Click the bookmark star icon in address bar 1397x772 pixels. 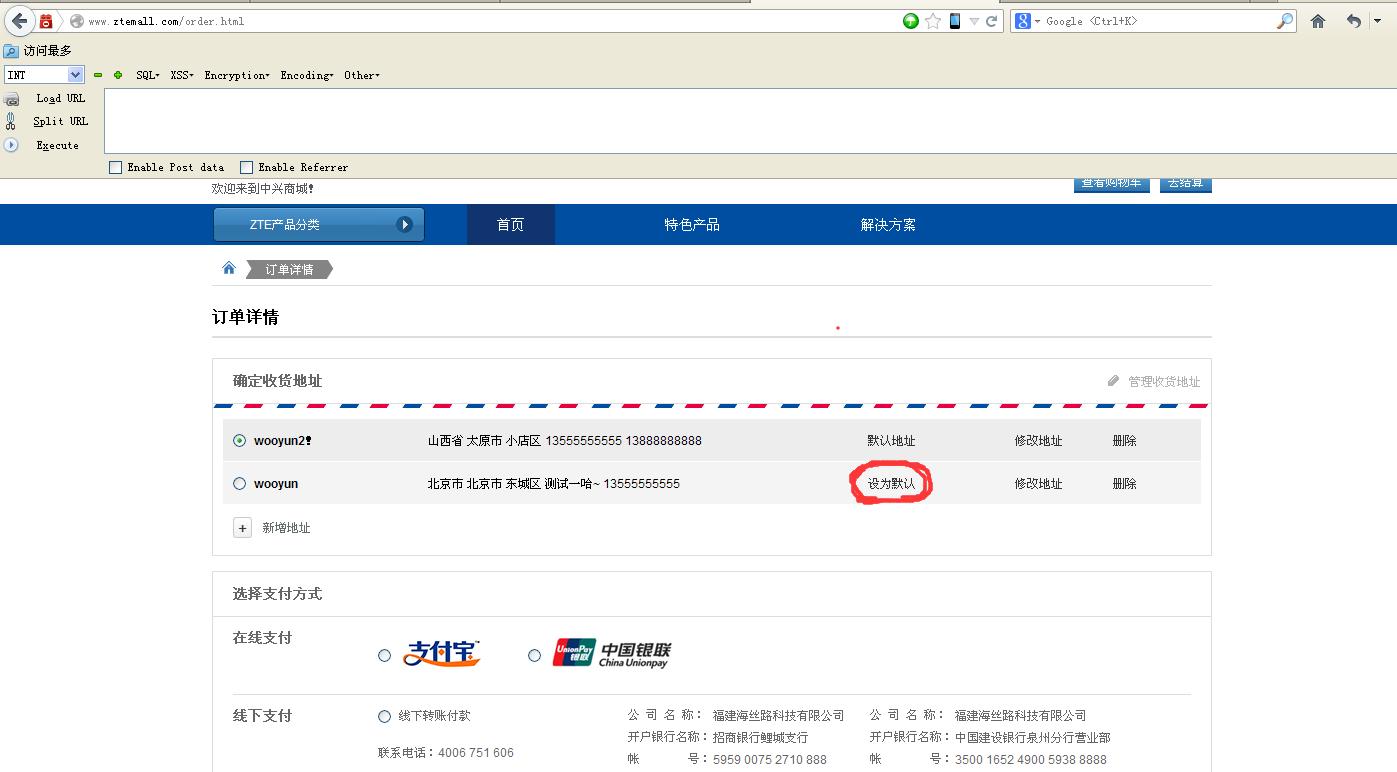(x=933, y=21)
